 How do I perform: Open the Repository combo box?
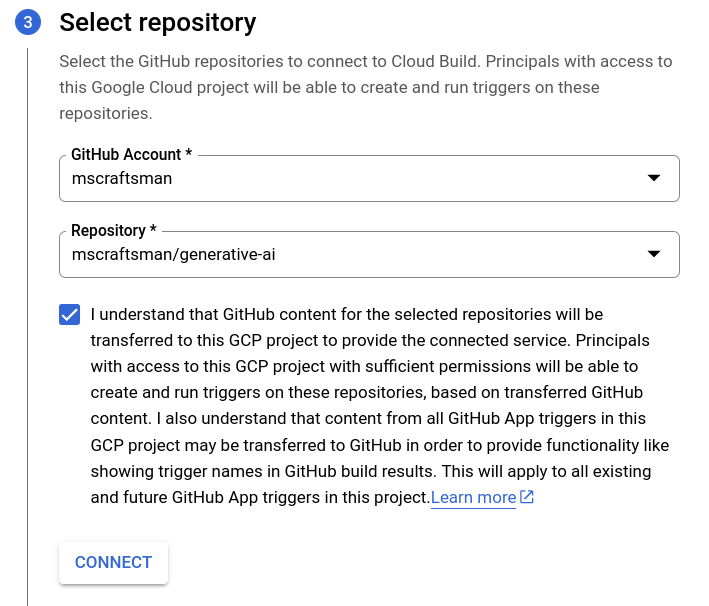point(369,254)
